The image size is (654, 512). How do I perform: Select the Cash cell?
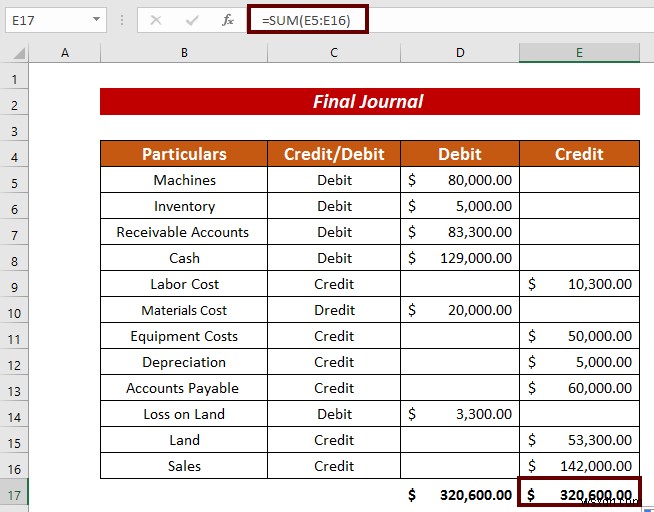point(184,258)
